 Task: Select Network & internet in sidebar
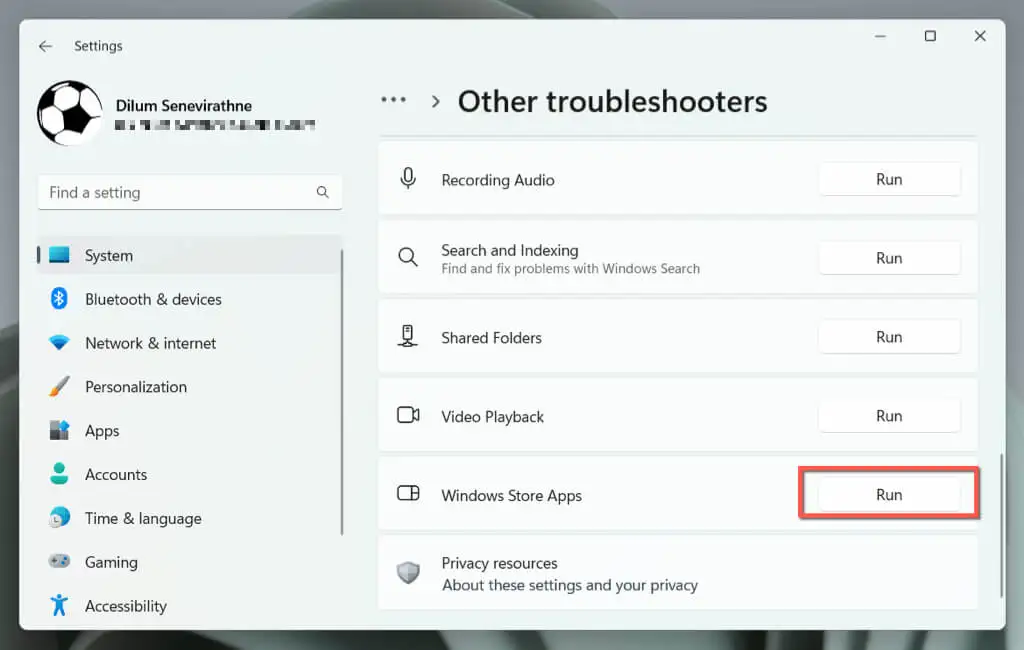[150, 343]
